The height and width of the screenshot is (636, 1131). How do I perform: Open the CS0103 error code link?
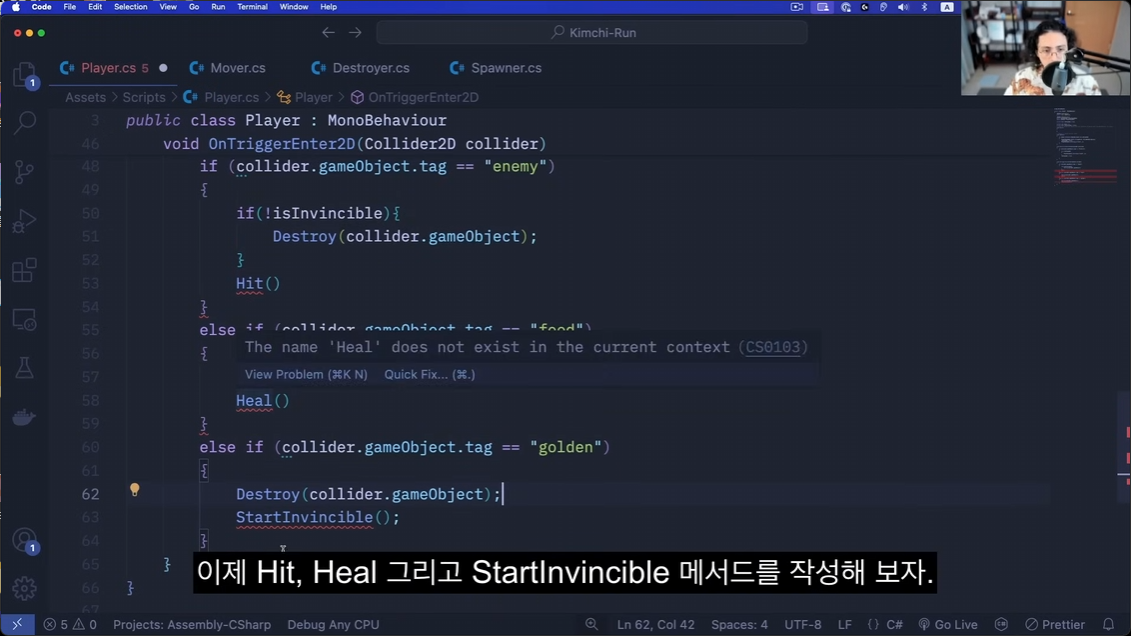coord(773,347)
